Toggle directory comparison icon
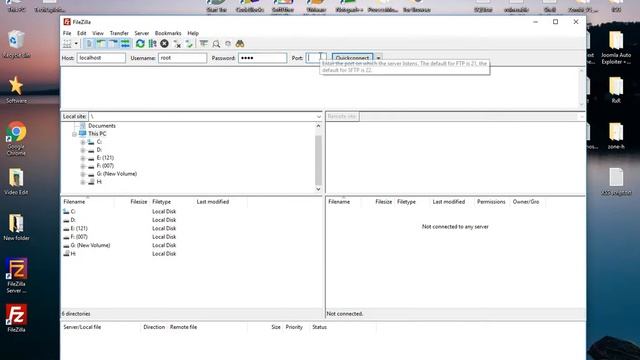 216,44
